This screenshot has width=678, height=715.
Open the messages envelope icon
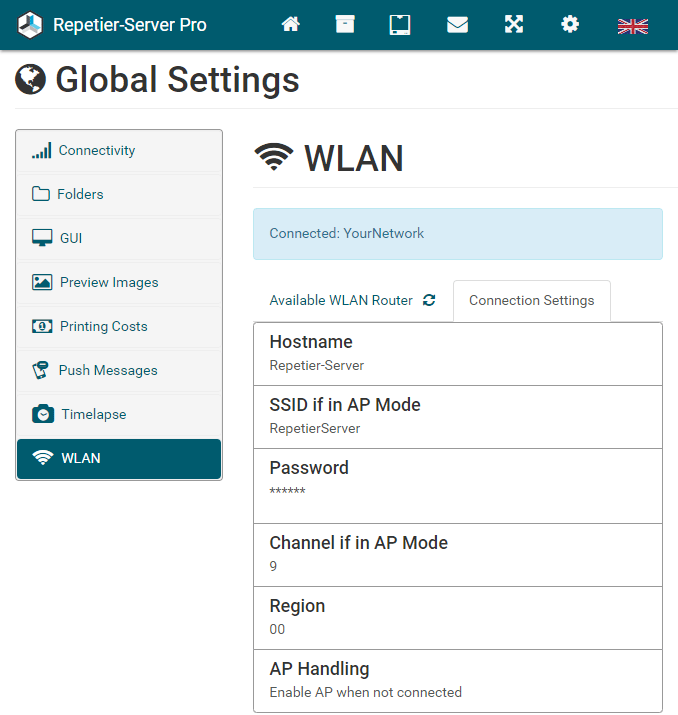tap(457, 25)
